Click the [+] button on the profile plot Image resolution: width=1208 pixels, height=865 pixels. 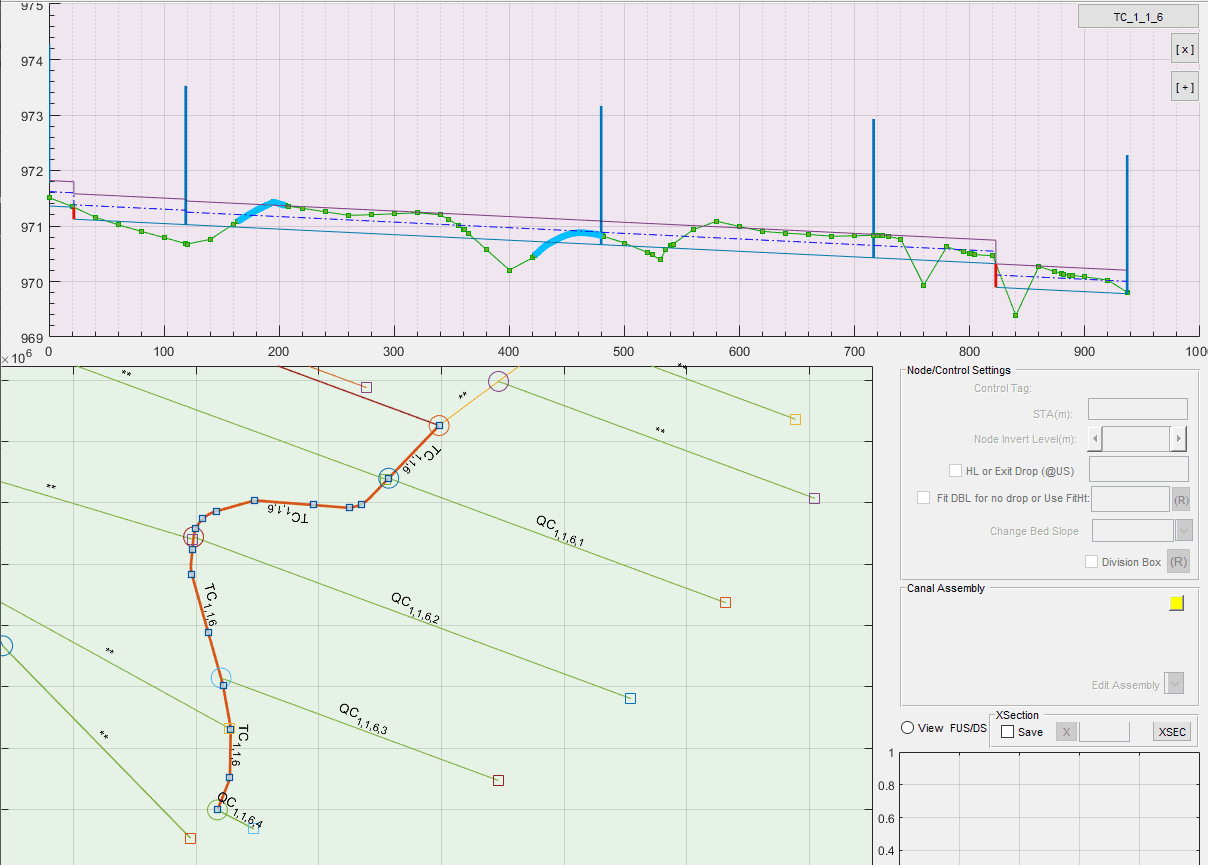click(x=1185, y=87)
